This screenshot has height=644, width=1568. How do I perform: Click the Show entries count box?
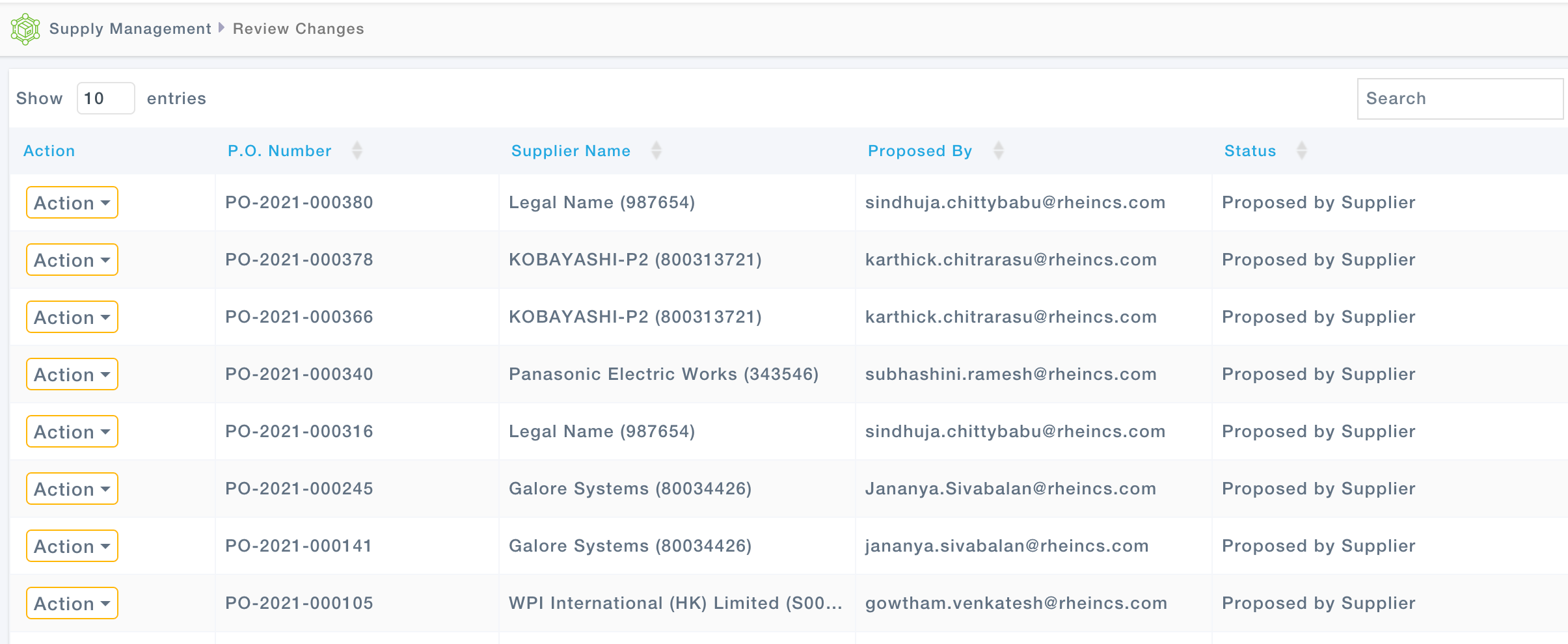point(105,99)
